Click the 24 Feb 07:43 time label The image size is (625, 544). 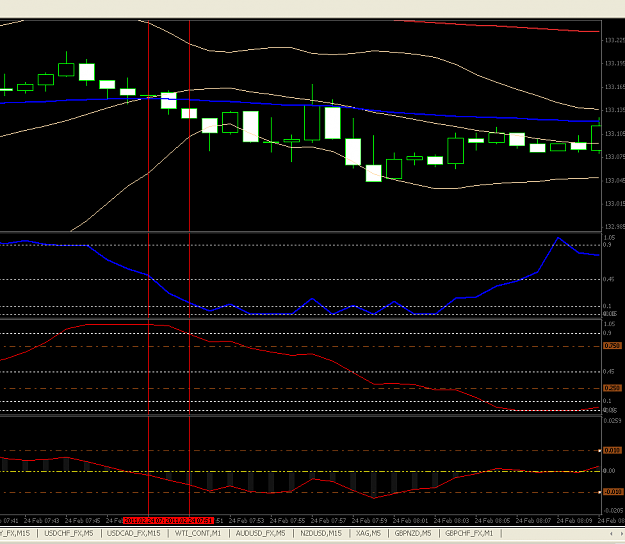(41, 520)
